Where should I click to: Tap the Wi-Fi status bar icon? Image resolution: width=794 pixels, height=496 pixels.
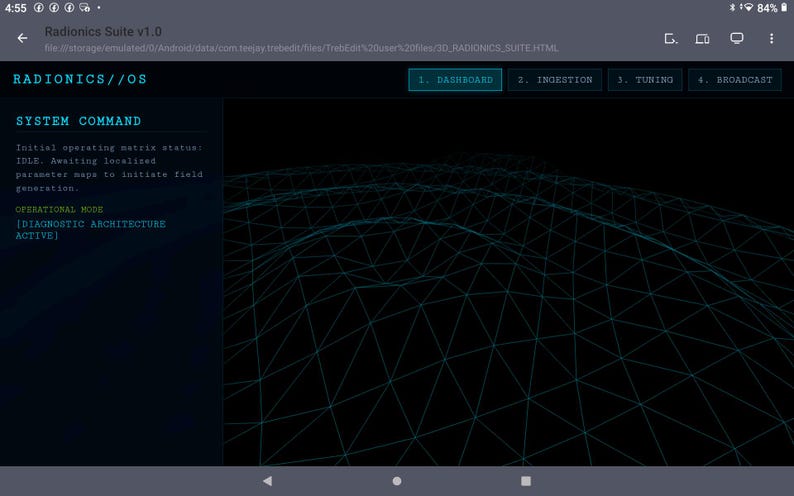click(x=747, y=8)
